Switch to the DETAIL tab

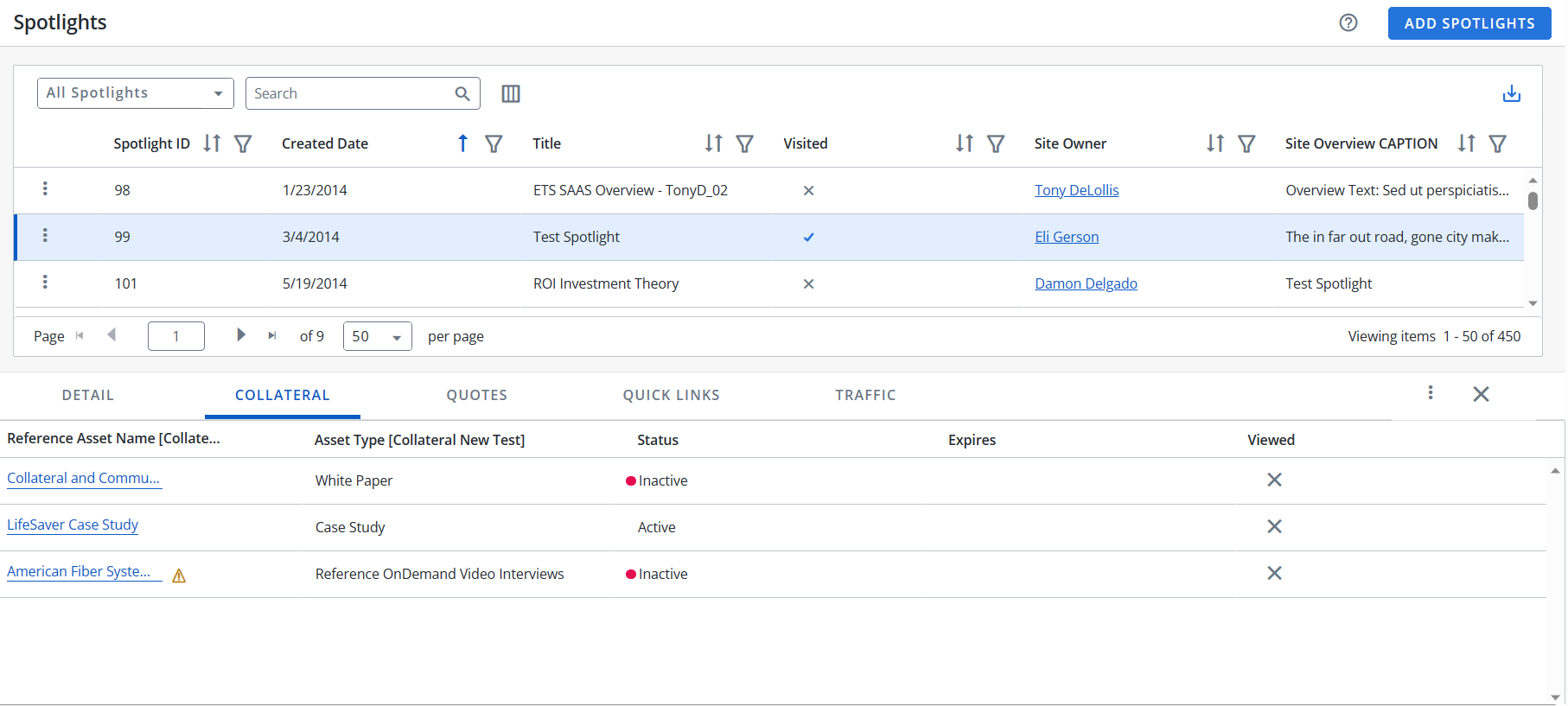pyautogui.click(x=88, y=395)
